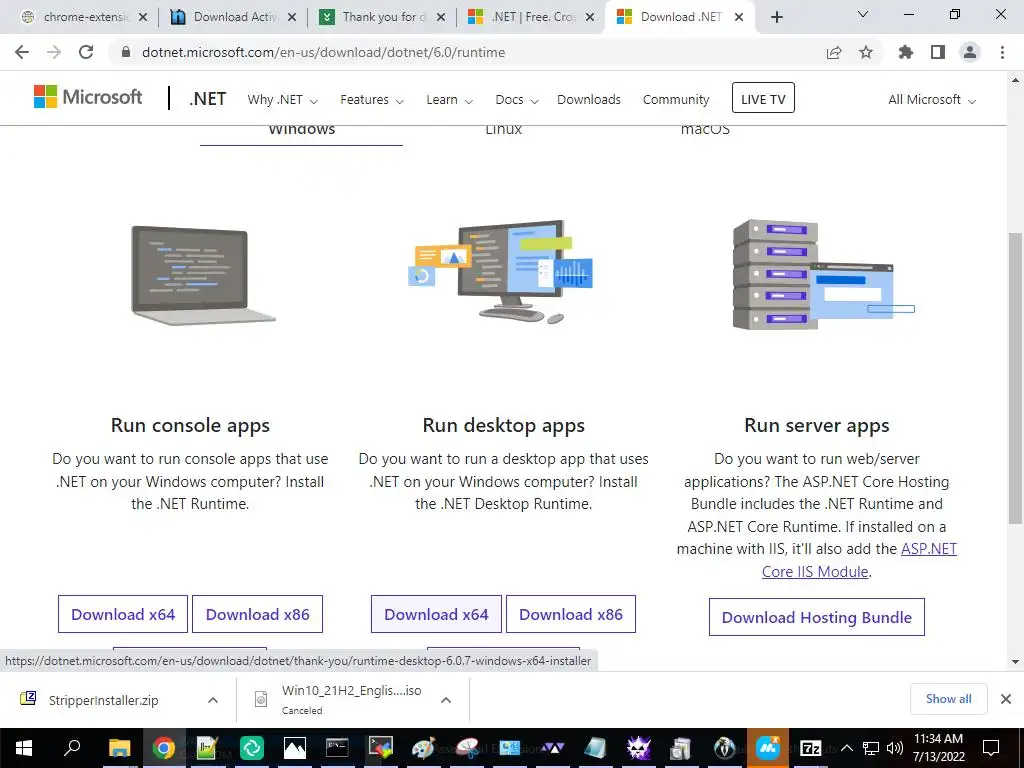Viewport: 1024px width, 768px height.
Task: Open the notification center icon
Action: (991, 748)
